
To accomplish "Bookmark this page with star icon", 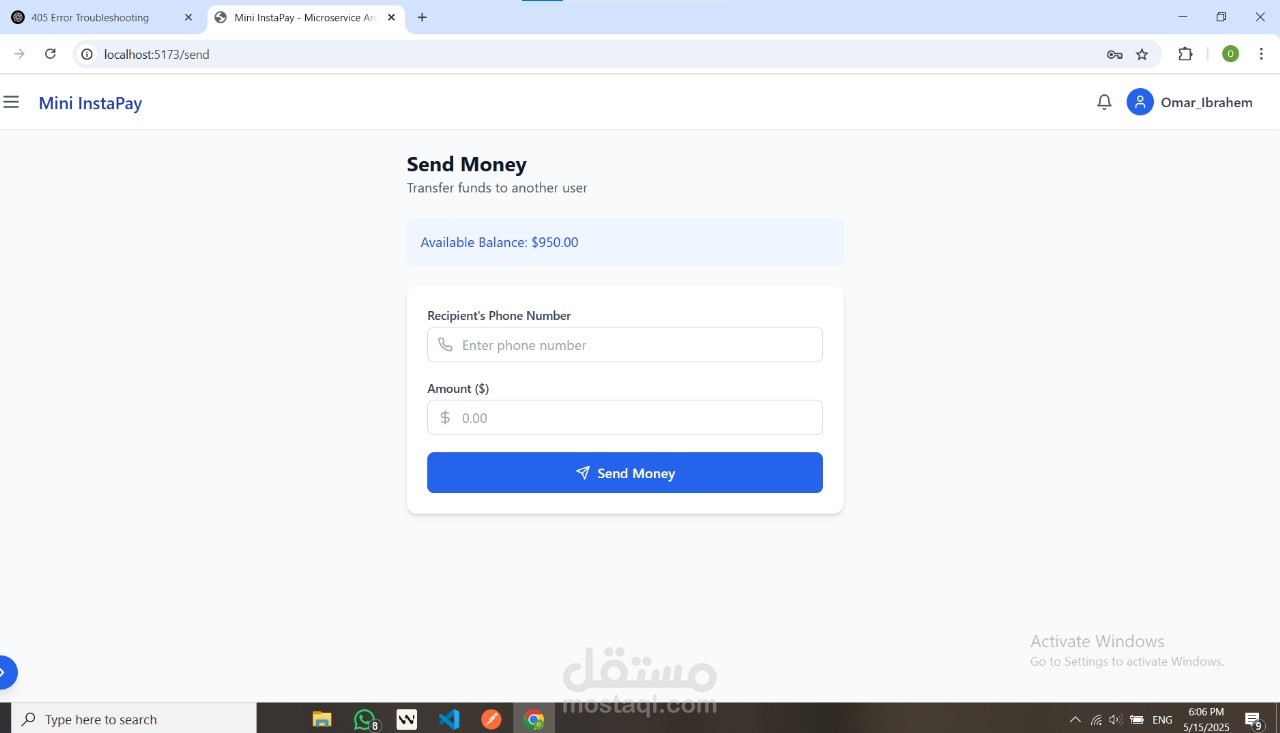I will (x=1142, y=54).
